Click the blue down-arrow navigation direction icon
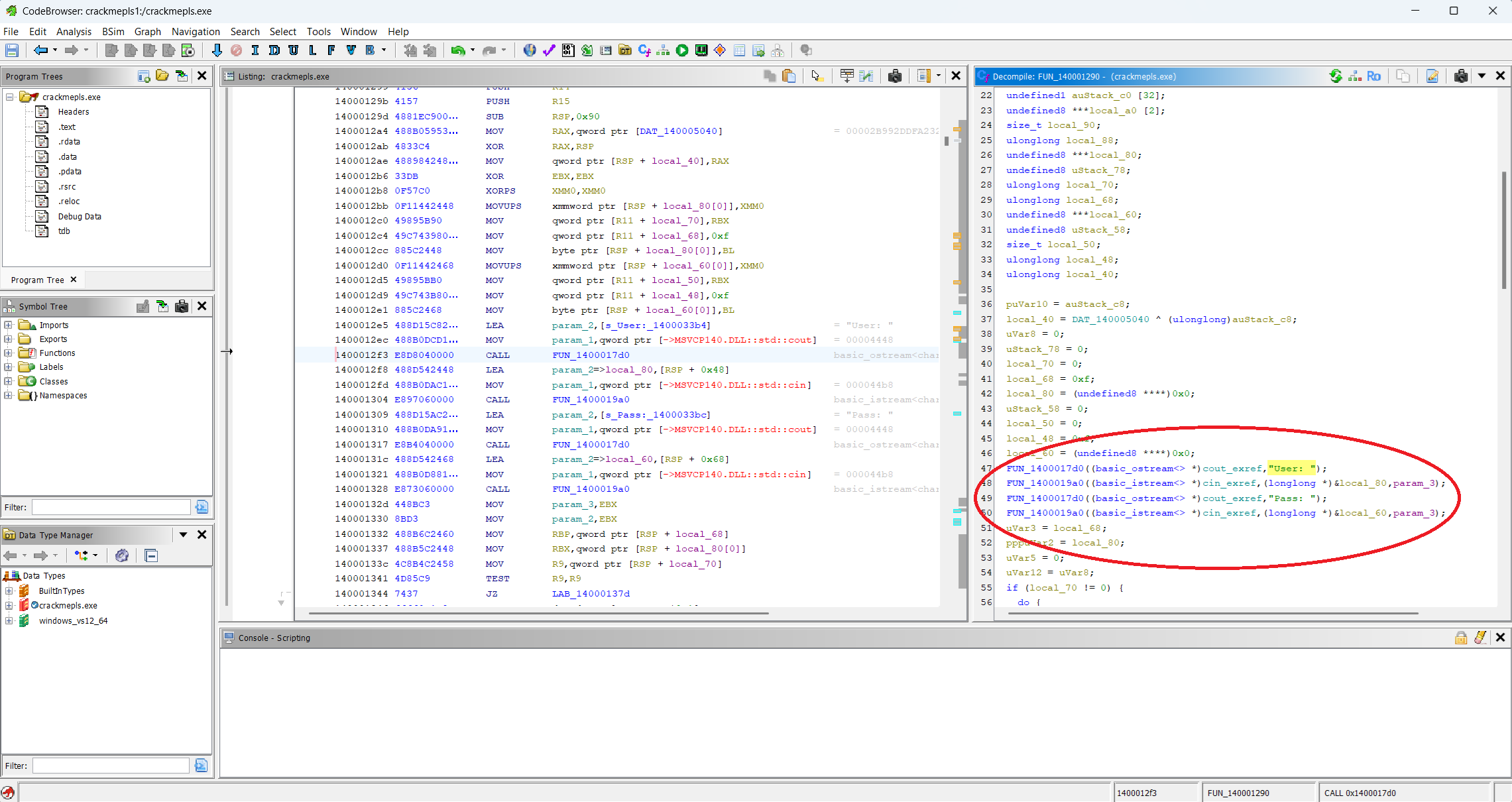This screenshot has width=1512, height=802. (217, 50)
